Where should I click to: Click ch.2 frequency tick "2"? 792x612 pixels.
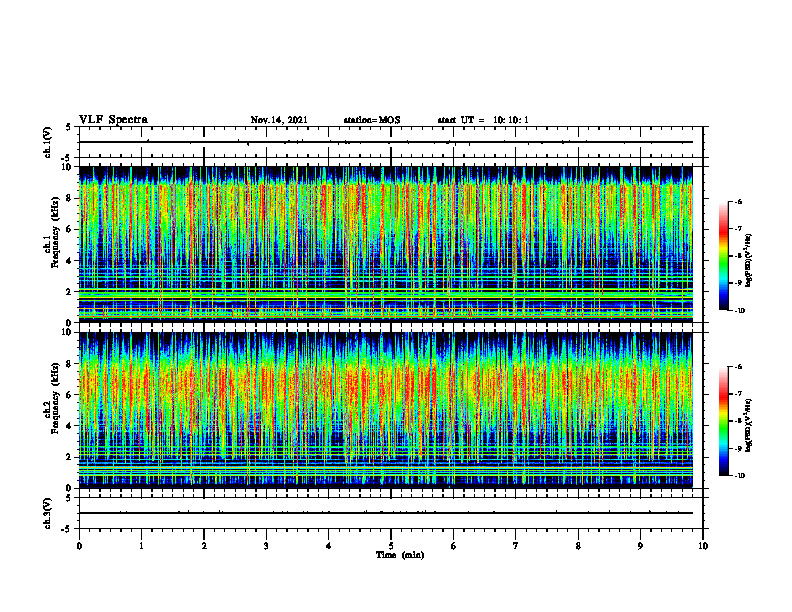tap(70, 457)
